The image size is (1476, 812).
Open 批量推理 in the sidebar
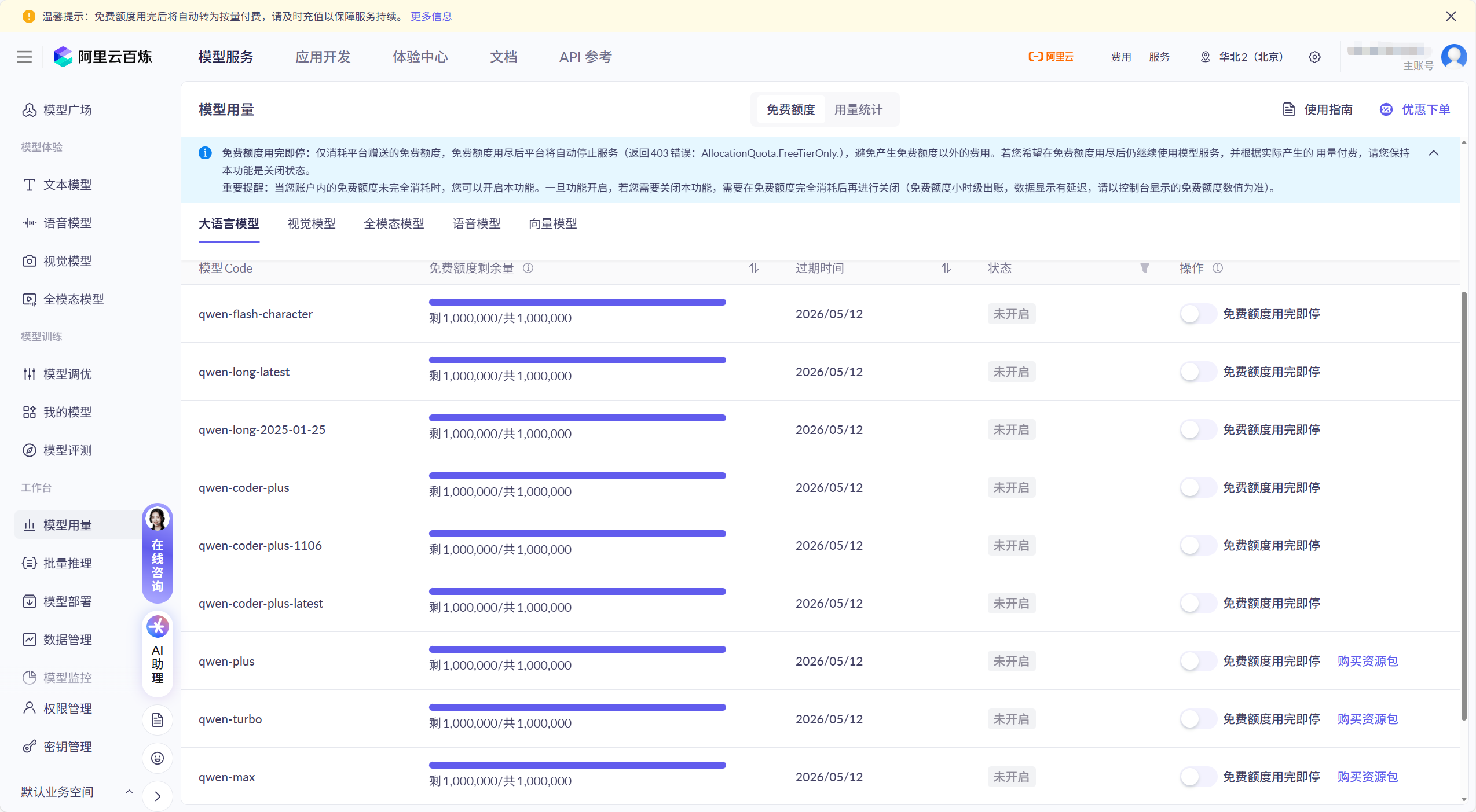57,563
